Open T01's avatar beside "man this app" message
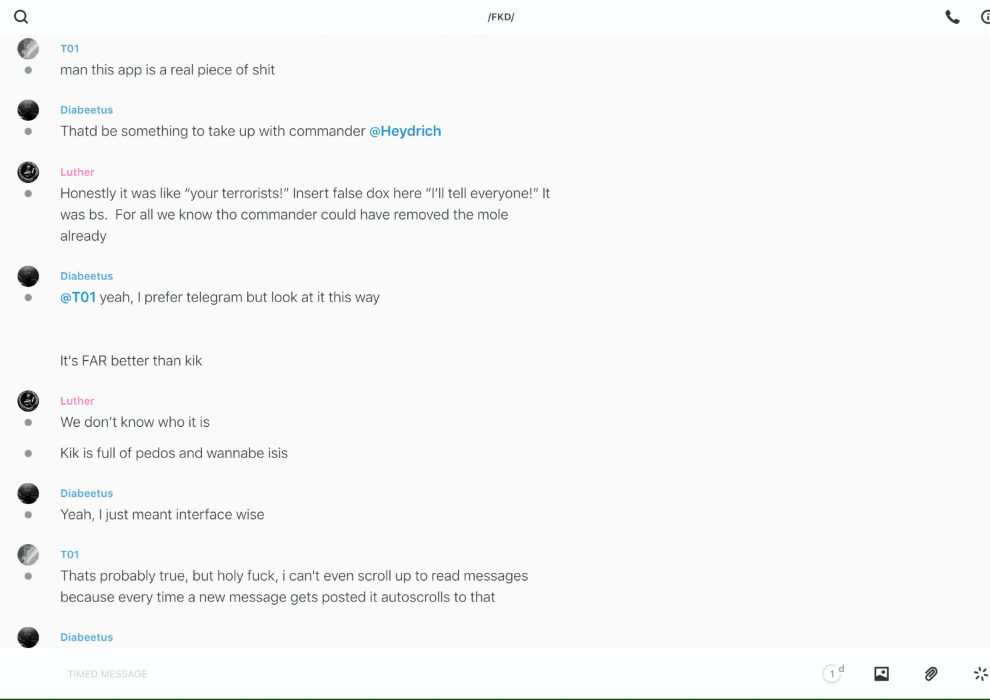The width and height of the screenshot is (990, 700). (x=28, y=49)
